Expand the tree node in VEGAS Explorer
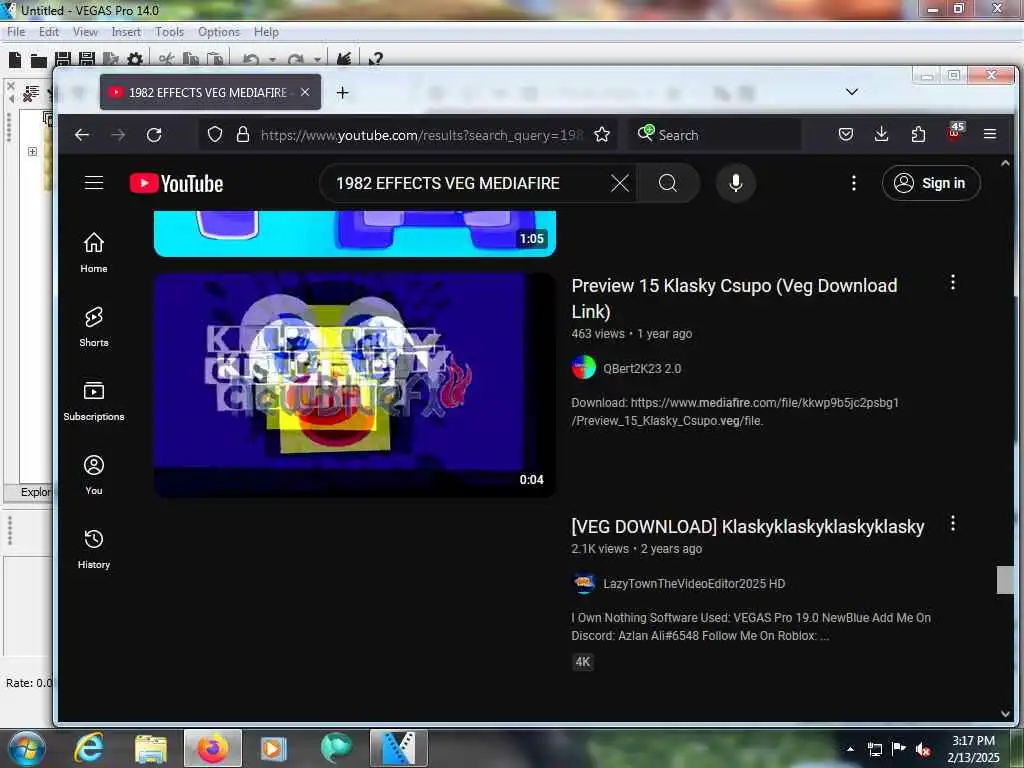 click(32, 152)
